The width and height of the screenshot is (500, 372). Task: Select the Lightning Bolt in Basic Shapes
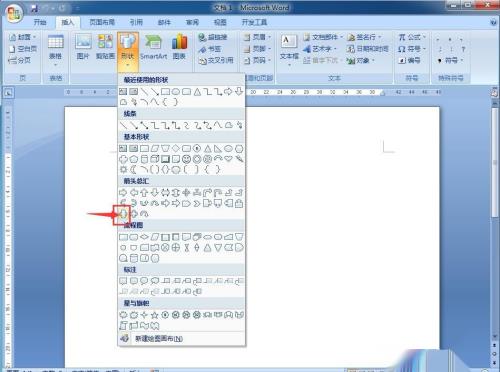click(239, 159)
